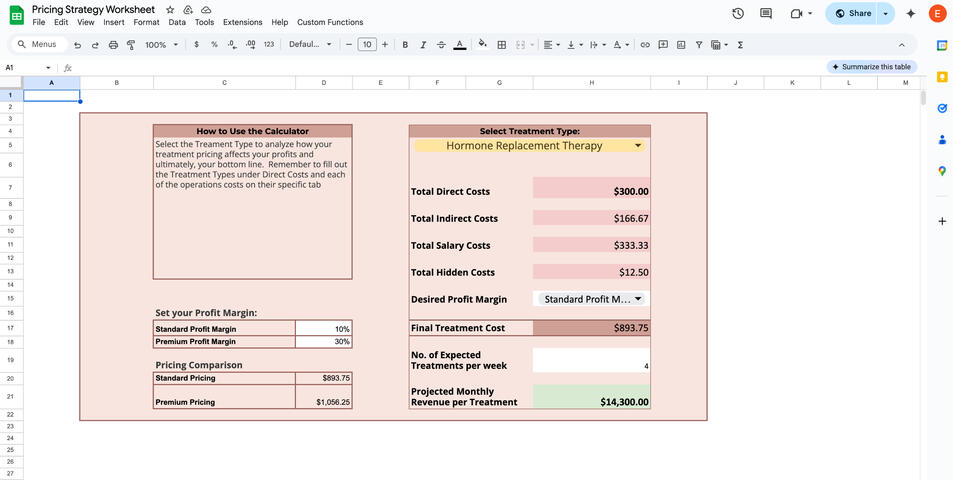Expand the Standard Profit Margin dropdown
Viewport: 953px width, 480px height.
pyautogui.click(x=591, y=299)
